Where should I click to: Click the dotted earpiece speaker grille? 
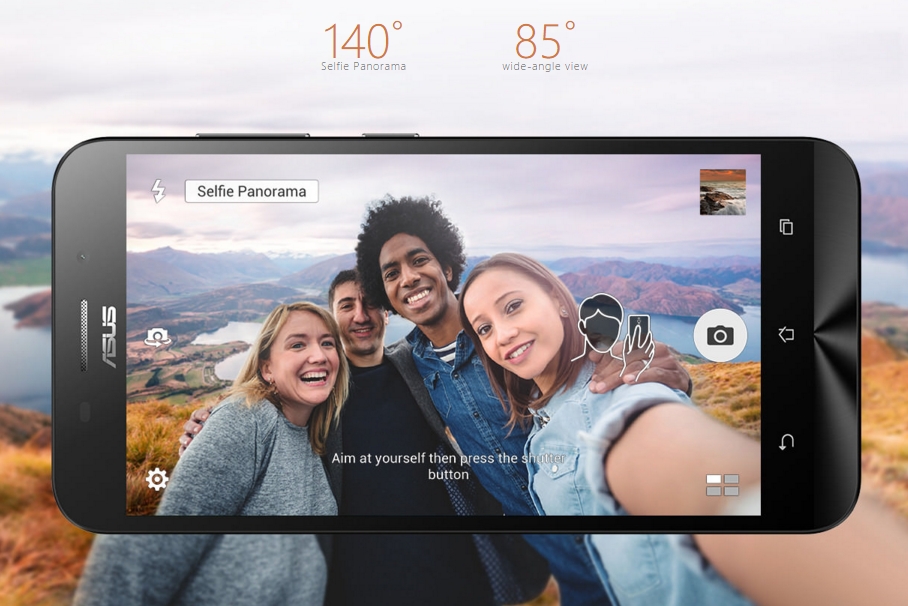[84, 334]
